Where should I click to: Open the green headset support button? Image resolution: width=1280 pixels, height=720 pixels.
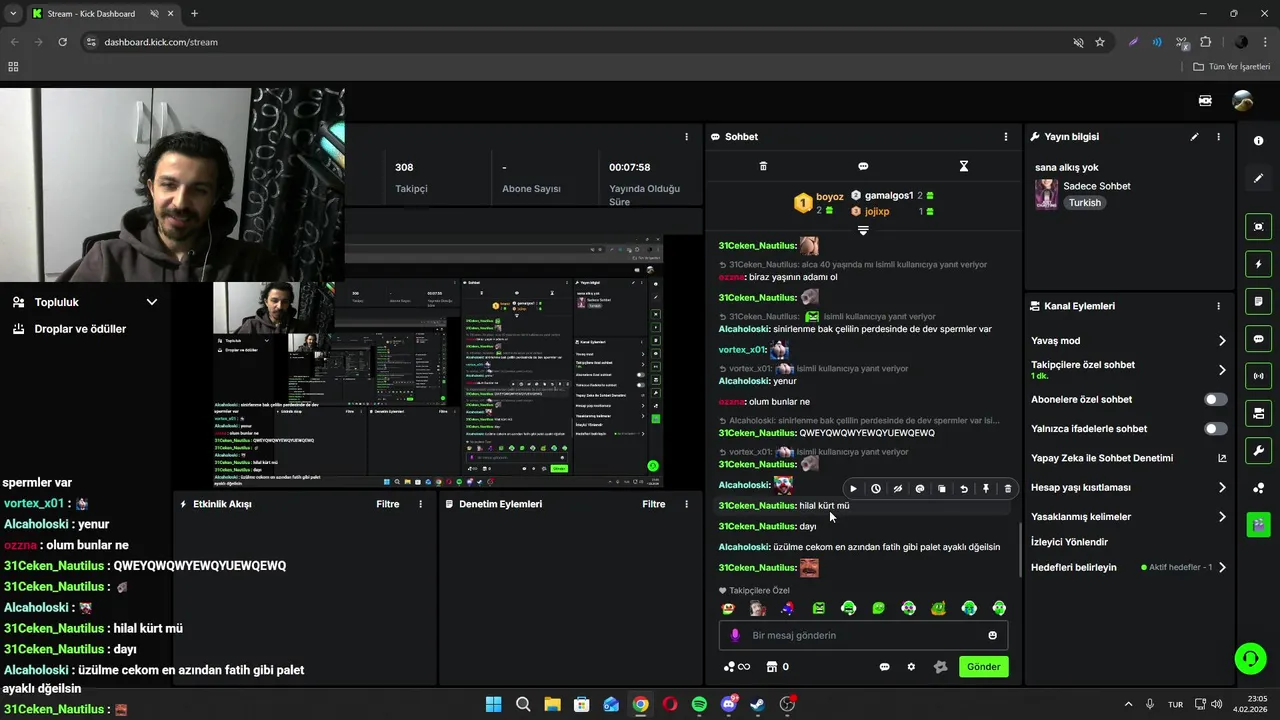coord(1250,658)
